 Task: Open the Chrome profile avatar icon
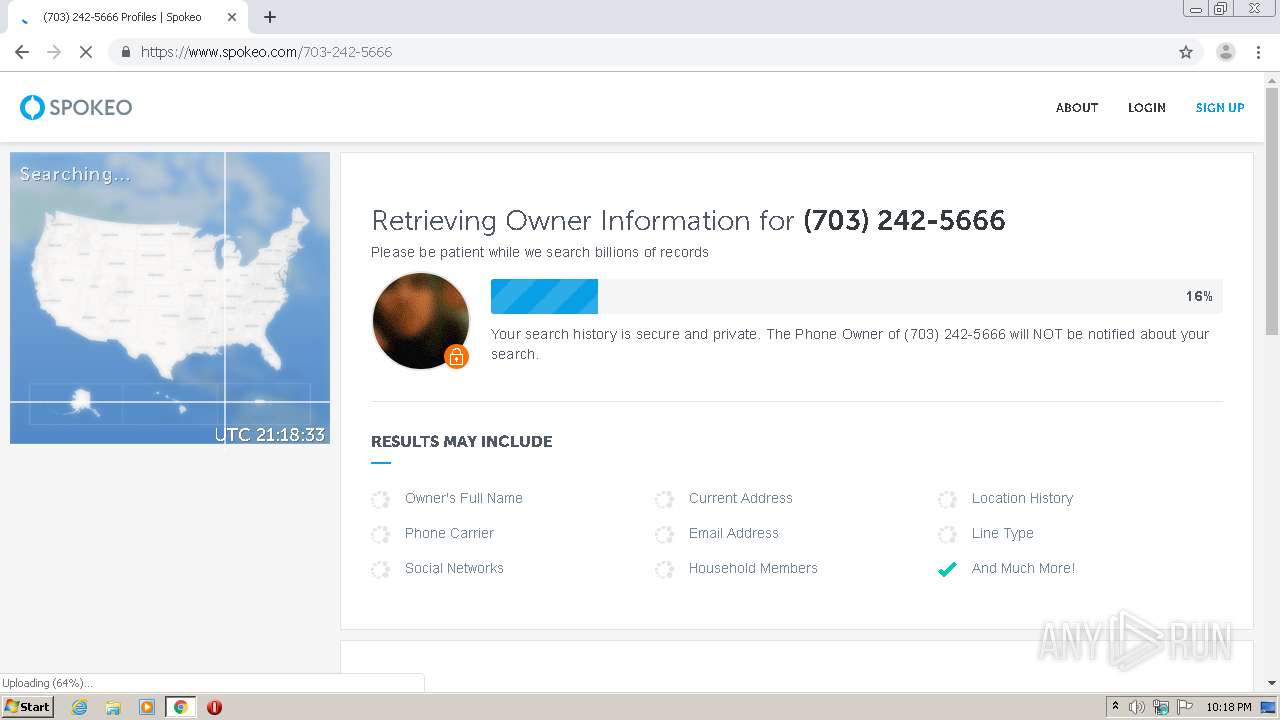click(1226, 52)
